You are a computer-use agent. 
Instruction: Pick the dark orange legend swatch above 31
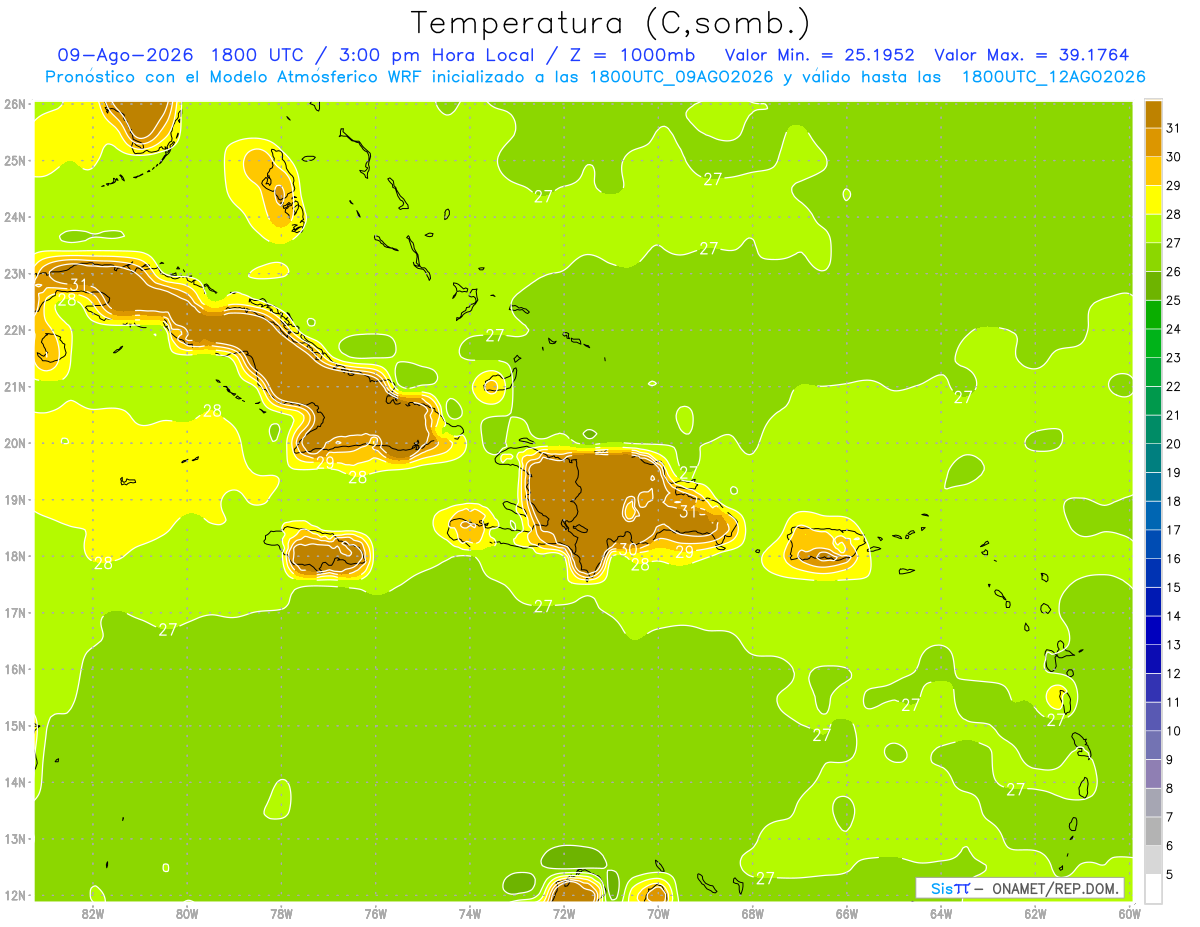pos(1153,114)
